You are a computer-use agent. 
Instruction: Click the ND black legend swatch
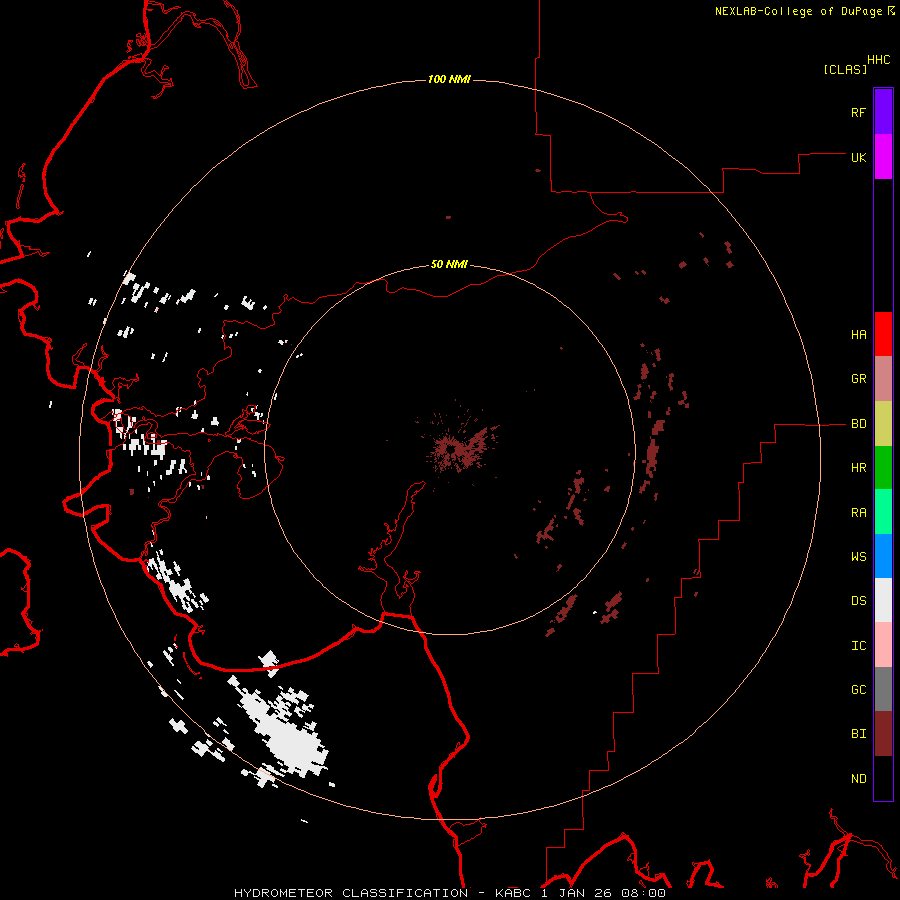[x=883, y=778]
